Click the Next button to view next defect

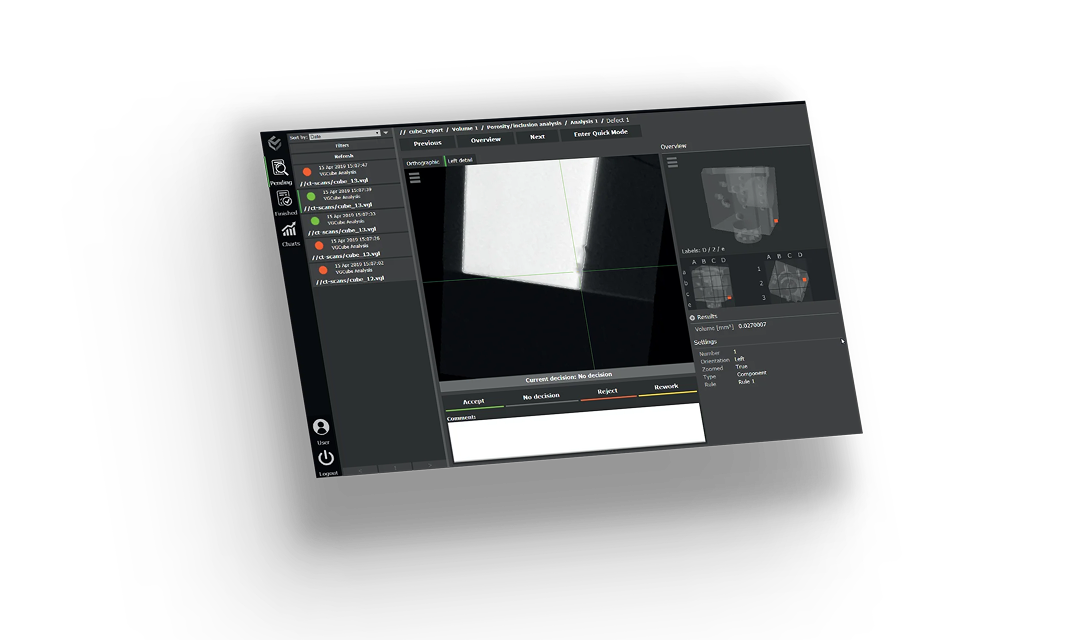tap(536, 135)
